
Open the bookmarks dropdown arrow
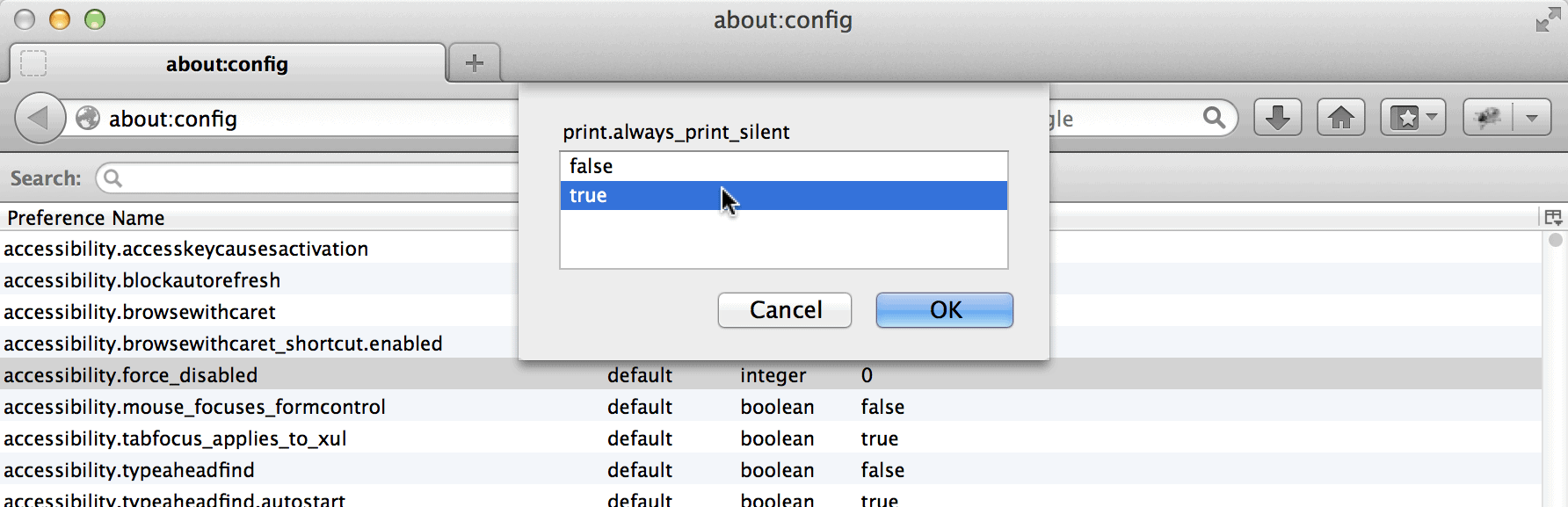1432,117
